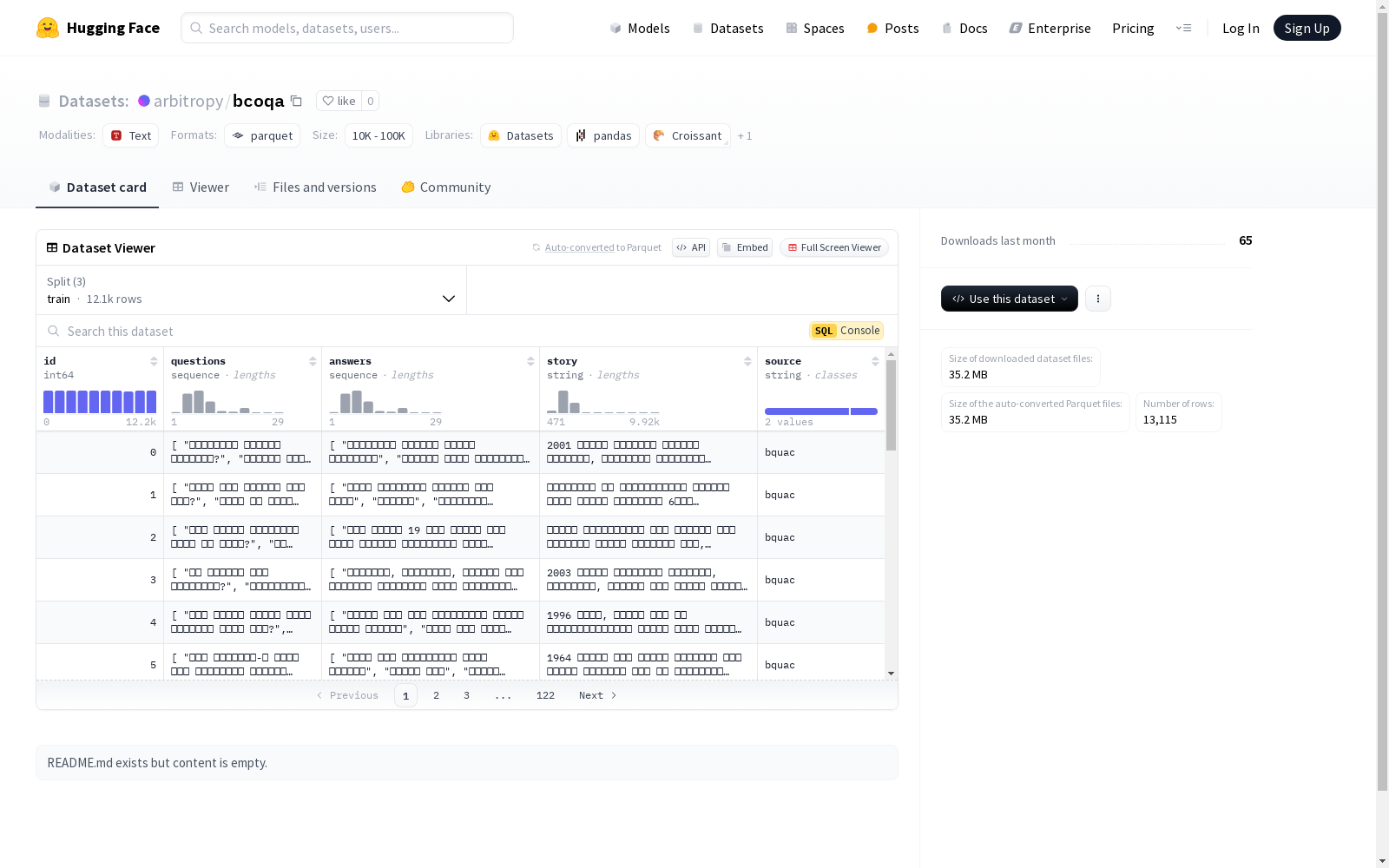Go to Models in the top navigation
The height and width of the screenshot is (868, 1389).
(x=640, y=28)
